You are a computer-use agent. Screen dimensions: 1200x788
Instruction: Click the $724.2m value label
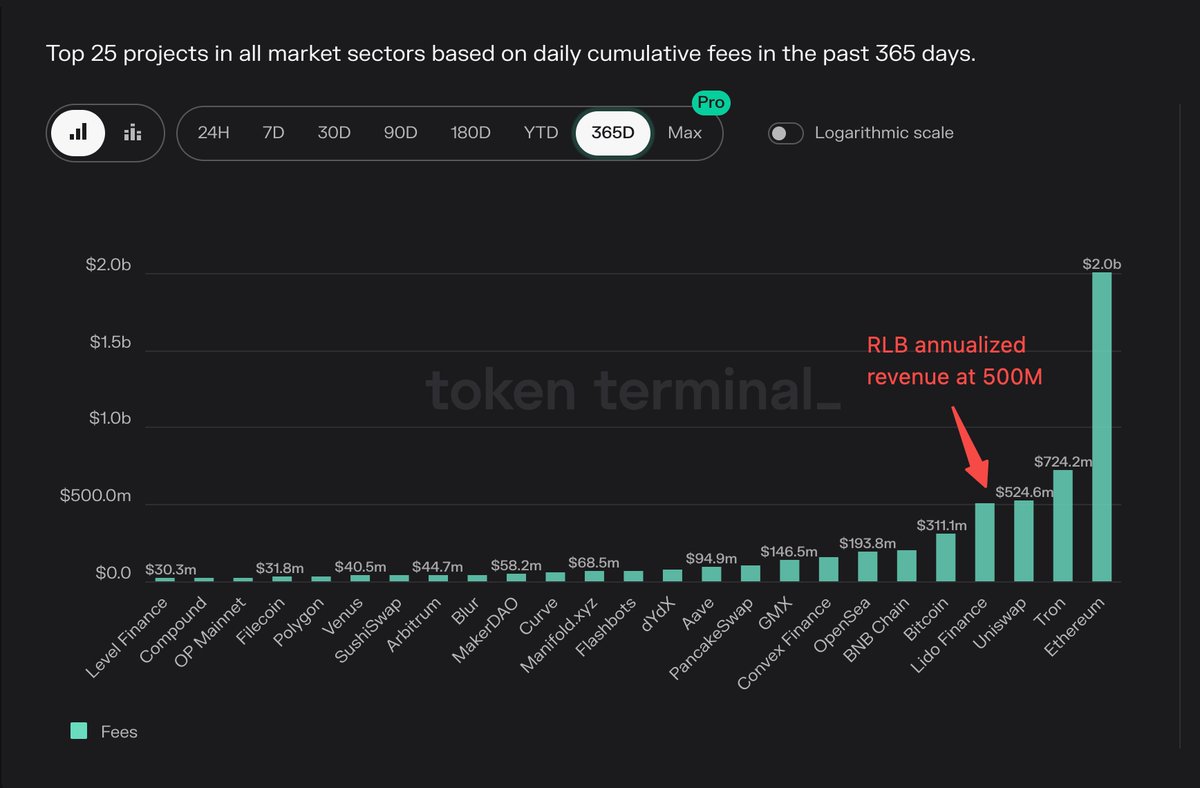point(1063,461)
